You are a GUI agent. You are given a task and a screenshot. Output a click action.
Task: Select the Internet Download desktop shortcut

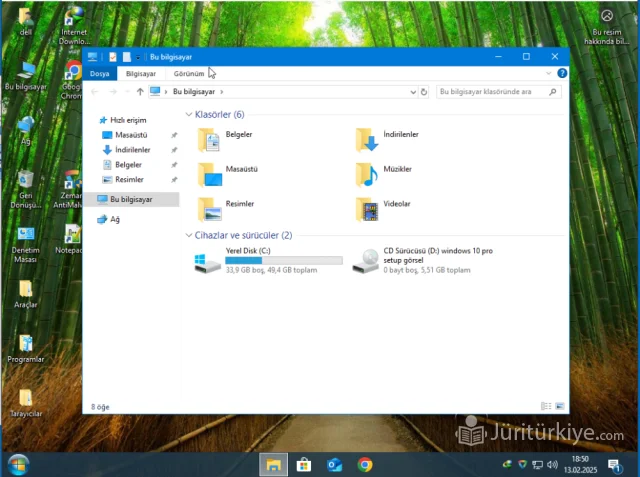(73, 27)
